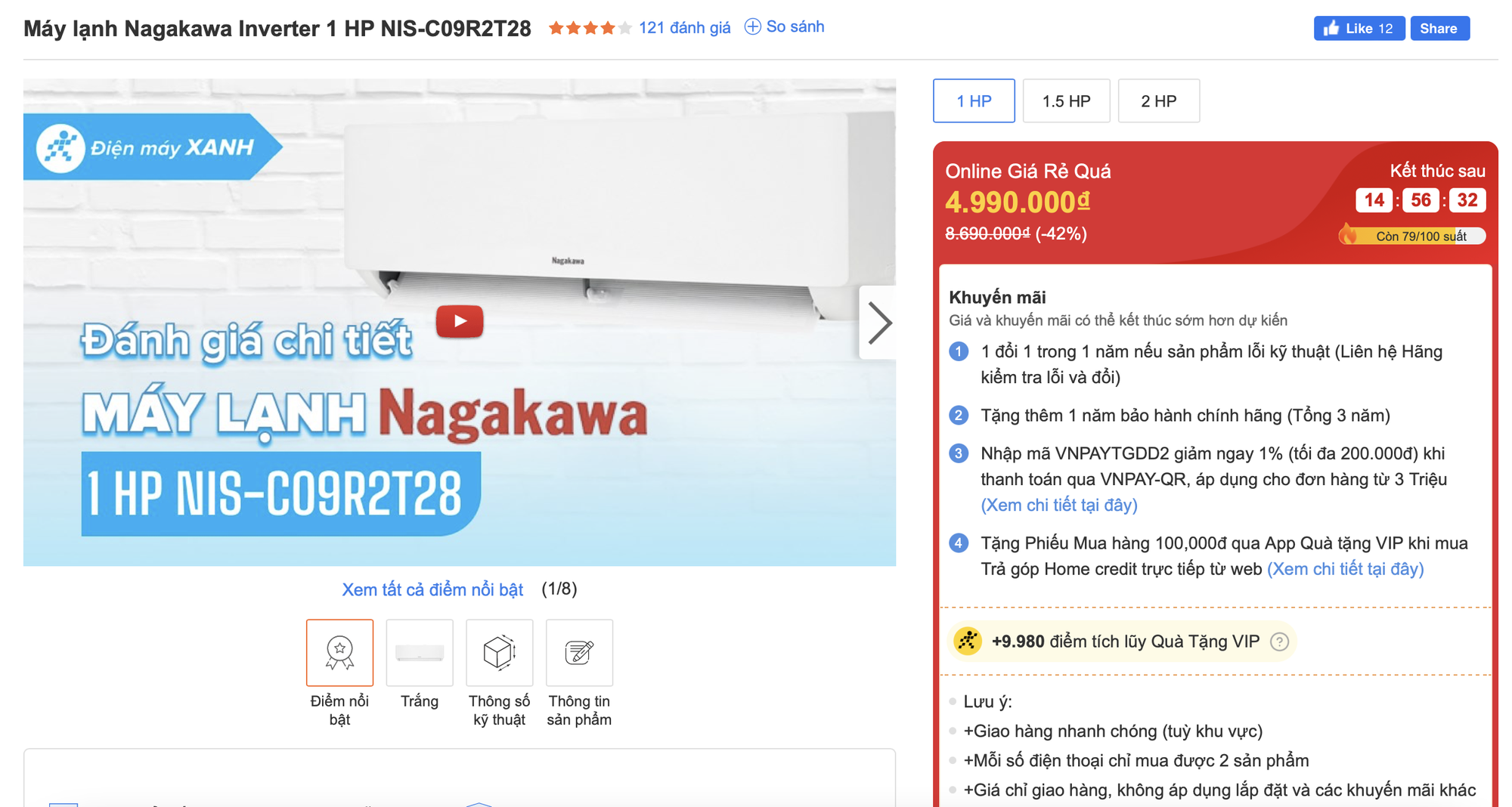Image resolution: width=1512 pixels, height=807 pixels.
Task: Open Xem tất cả điểm nổi bật
Action: click(x=432, y=589)
